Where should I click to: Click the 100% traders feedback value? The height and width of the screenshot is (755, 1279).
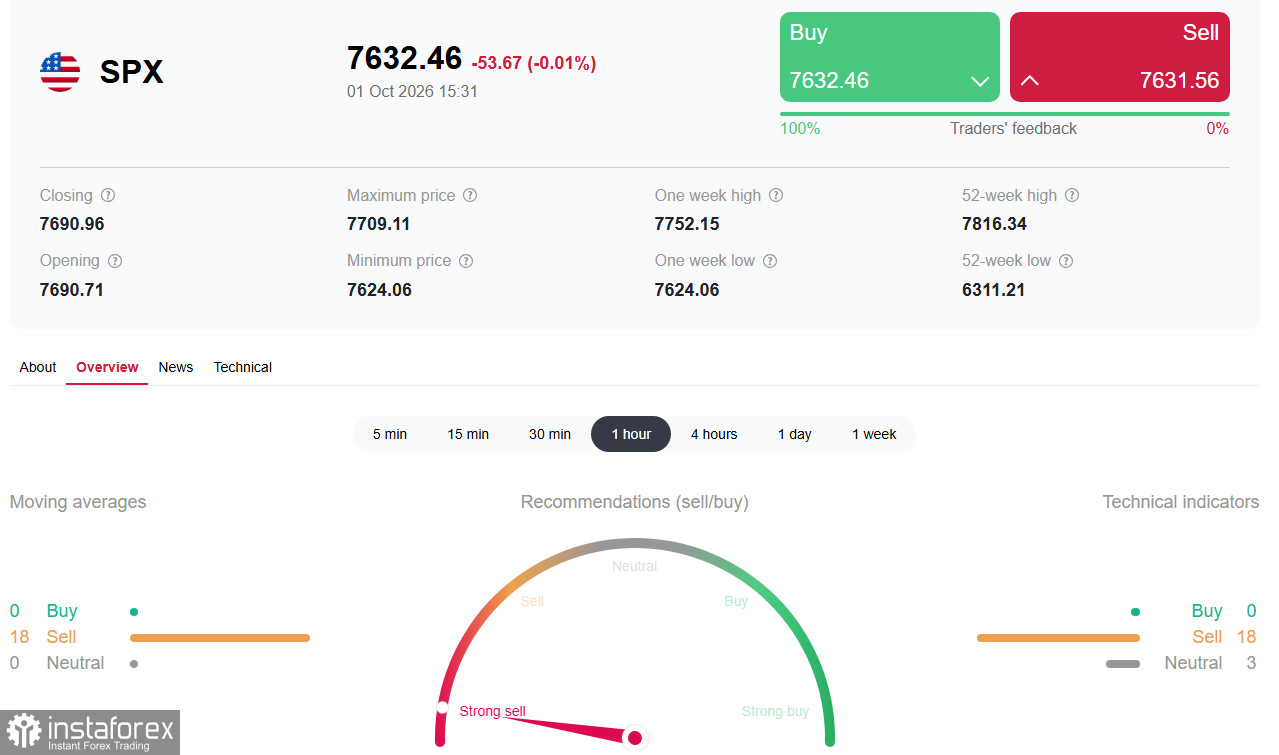click(800, 128)
